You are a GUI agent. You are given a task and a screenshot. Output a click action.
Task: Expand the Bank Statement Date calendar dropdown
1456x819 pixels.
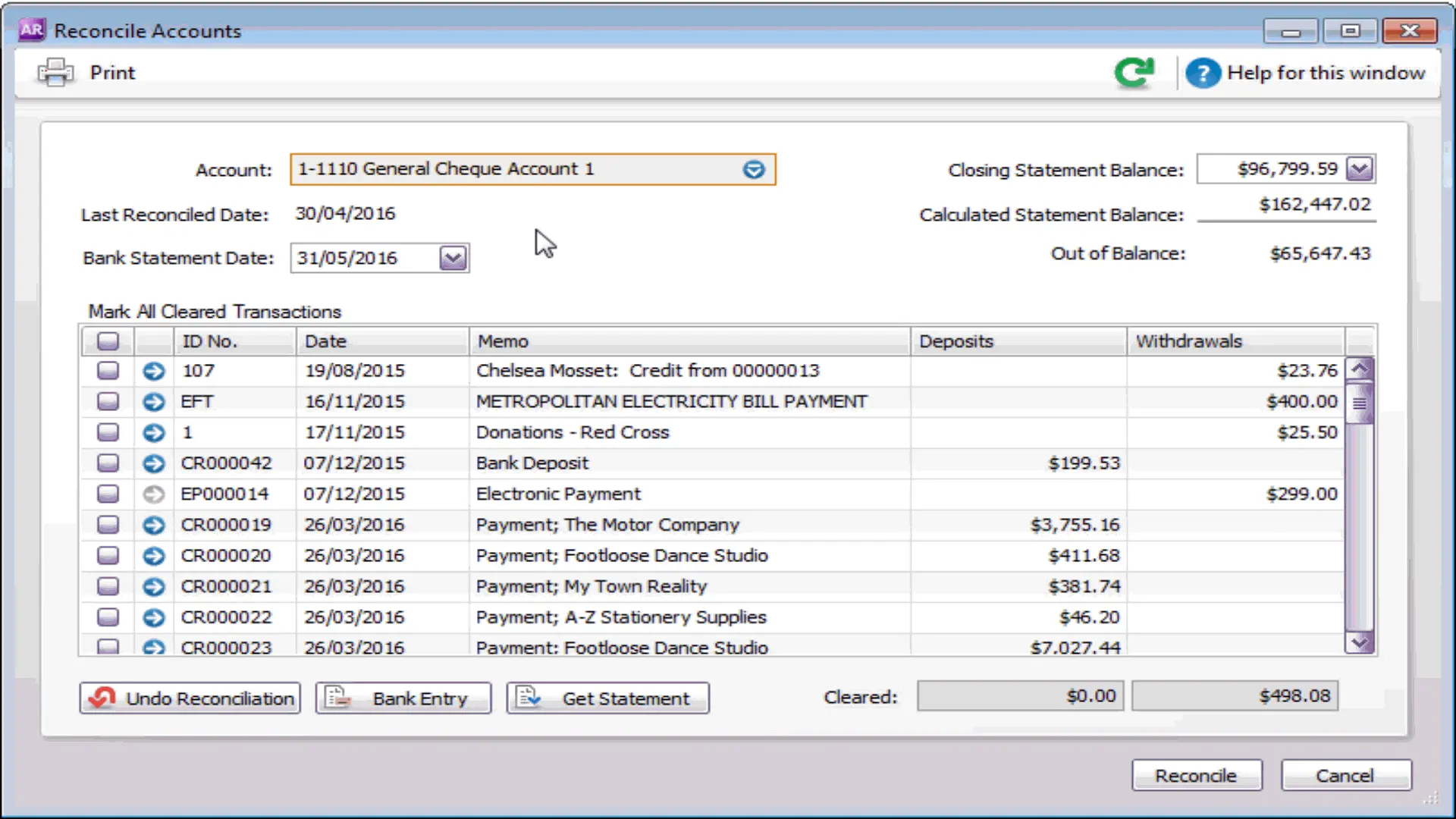point(453,258)
